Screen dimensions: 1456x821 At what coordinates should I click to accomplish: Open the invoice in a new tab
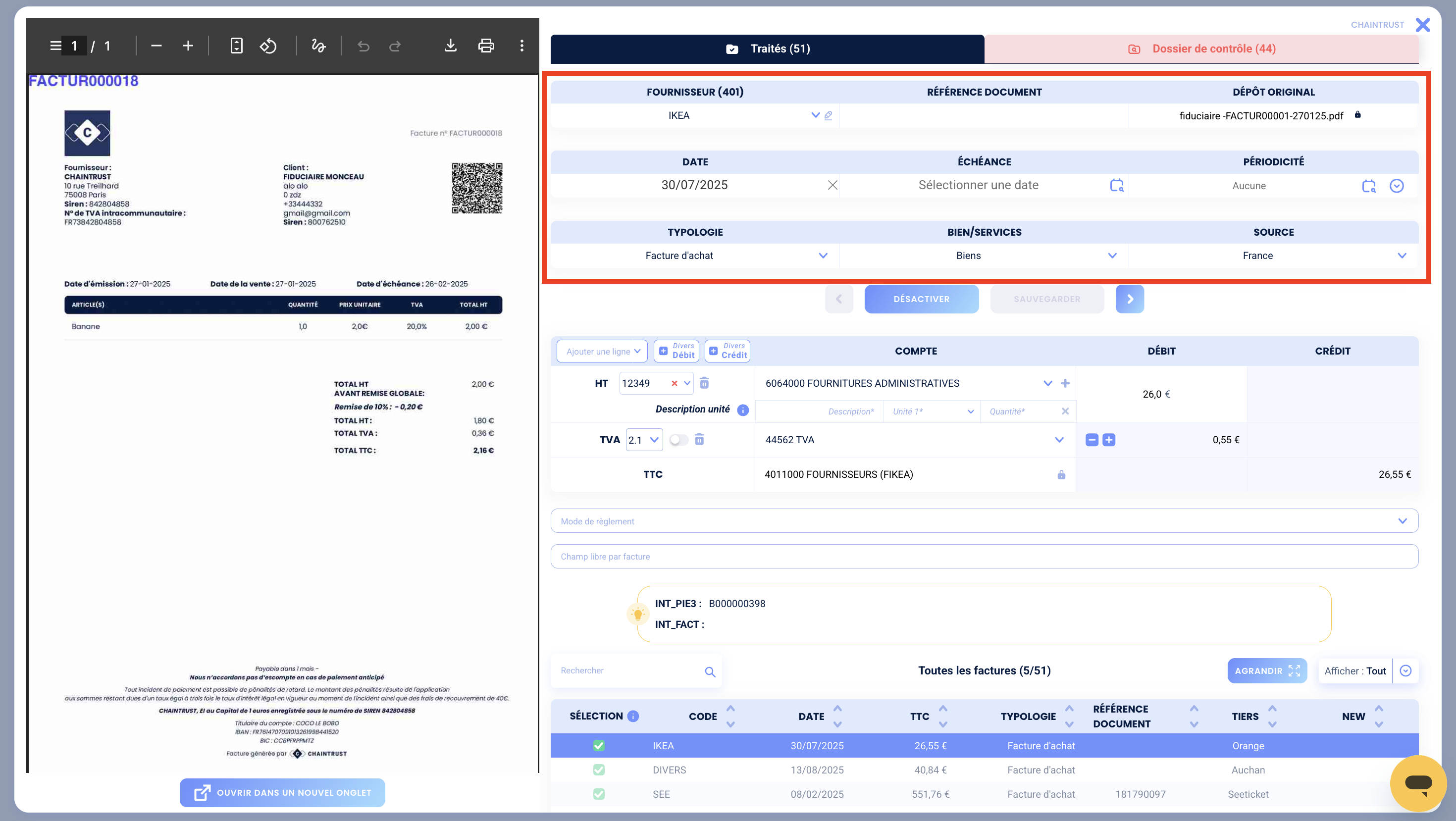[283, 793]
